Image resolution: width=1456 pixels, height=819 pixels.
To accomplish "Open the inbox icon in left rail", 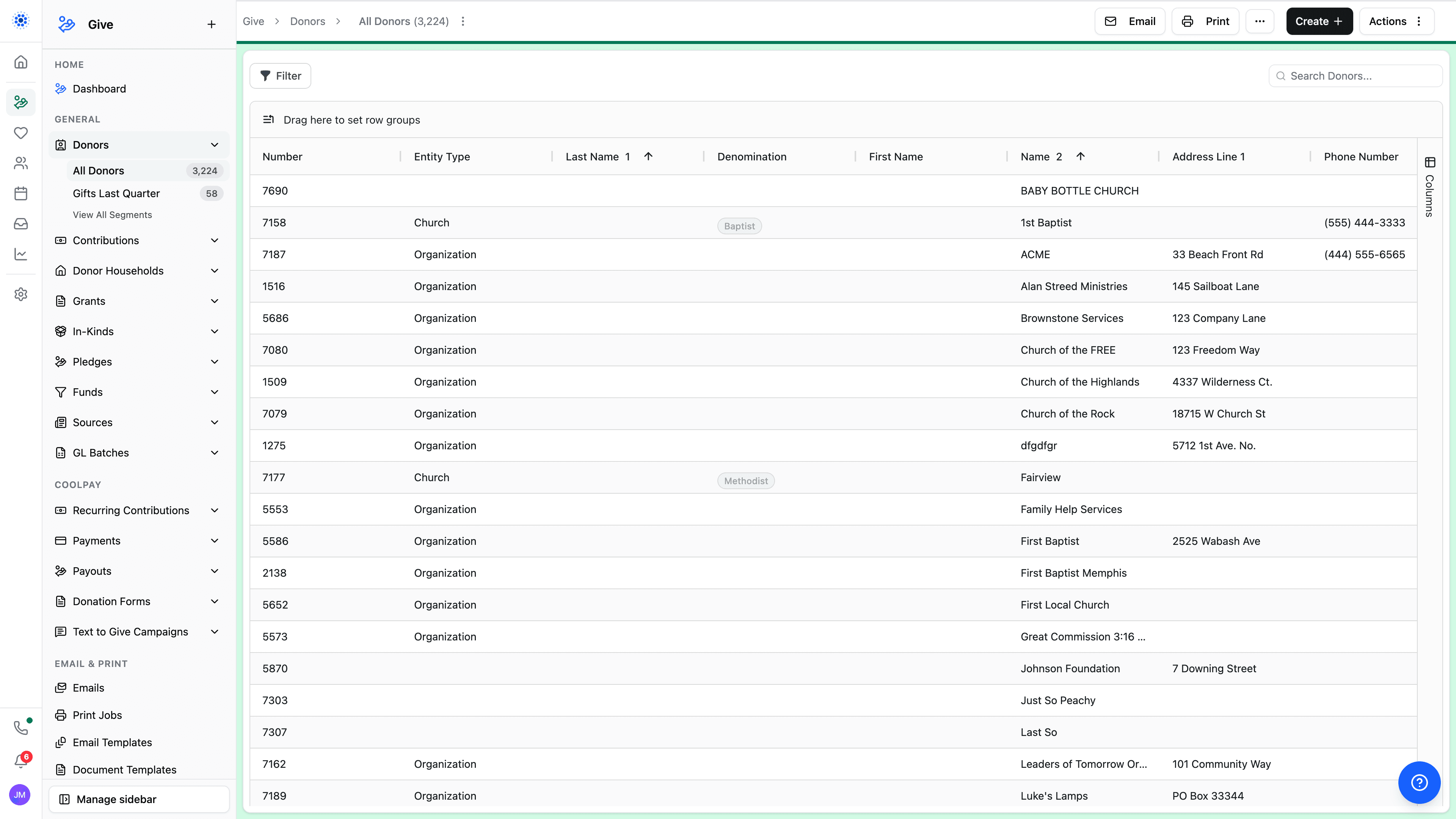I will (x=21, y=224).
